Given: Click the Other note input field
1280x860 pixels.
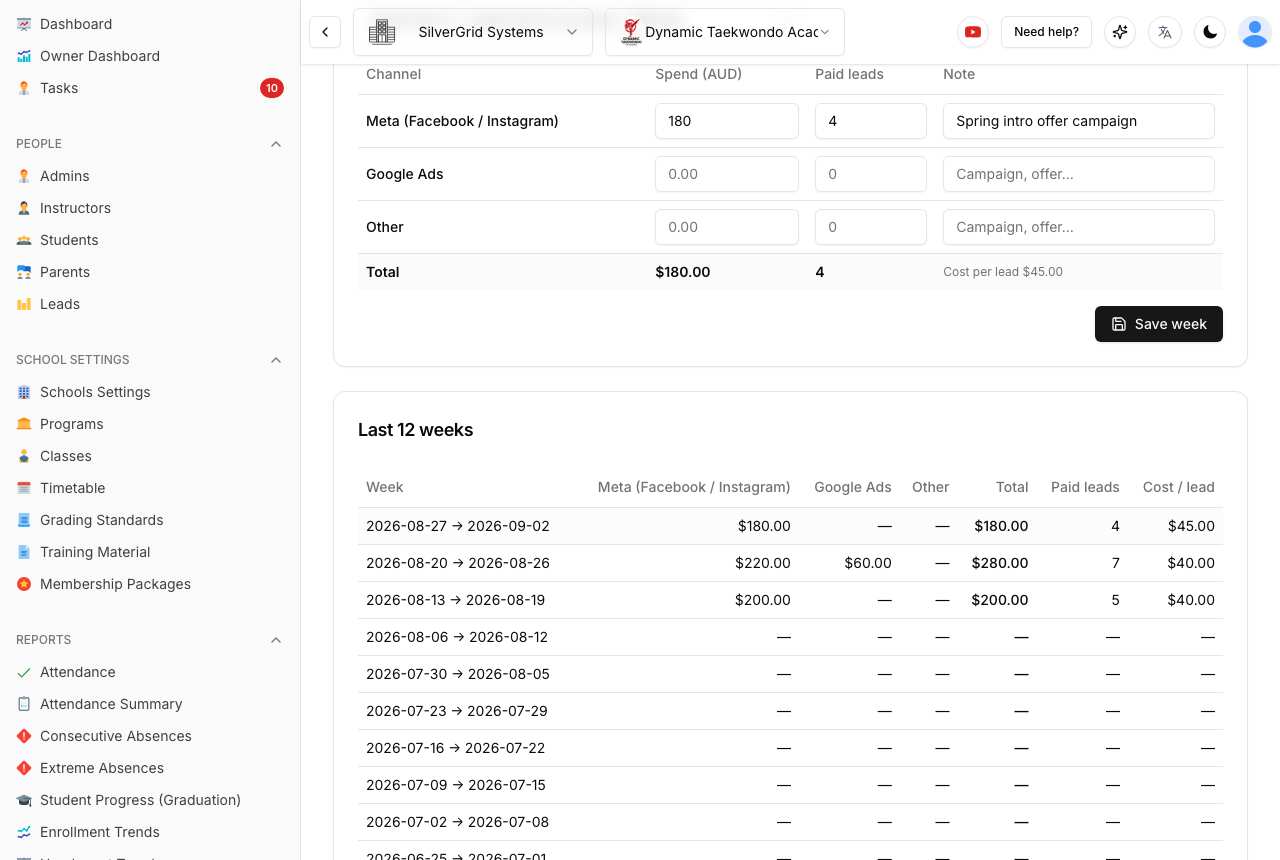Looking at the screenshot, I should click(x=1079, y=227).
